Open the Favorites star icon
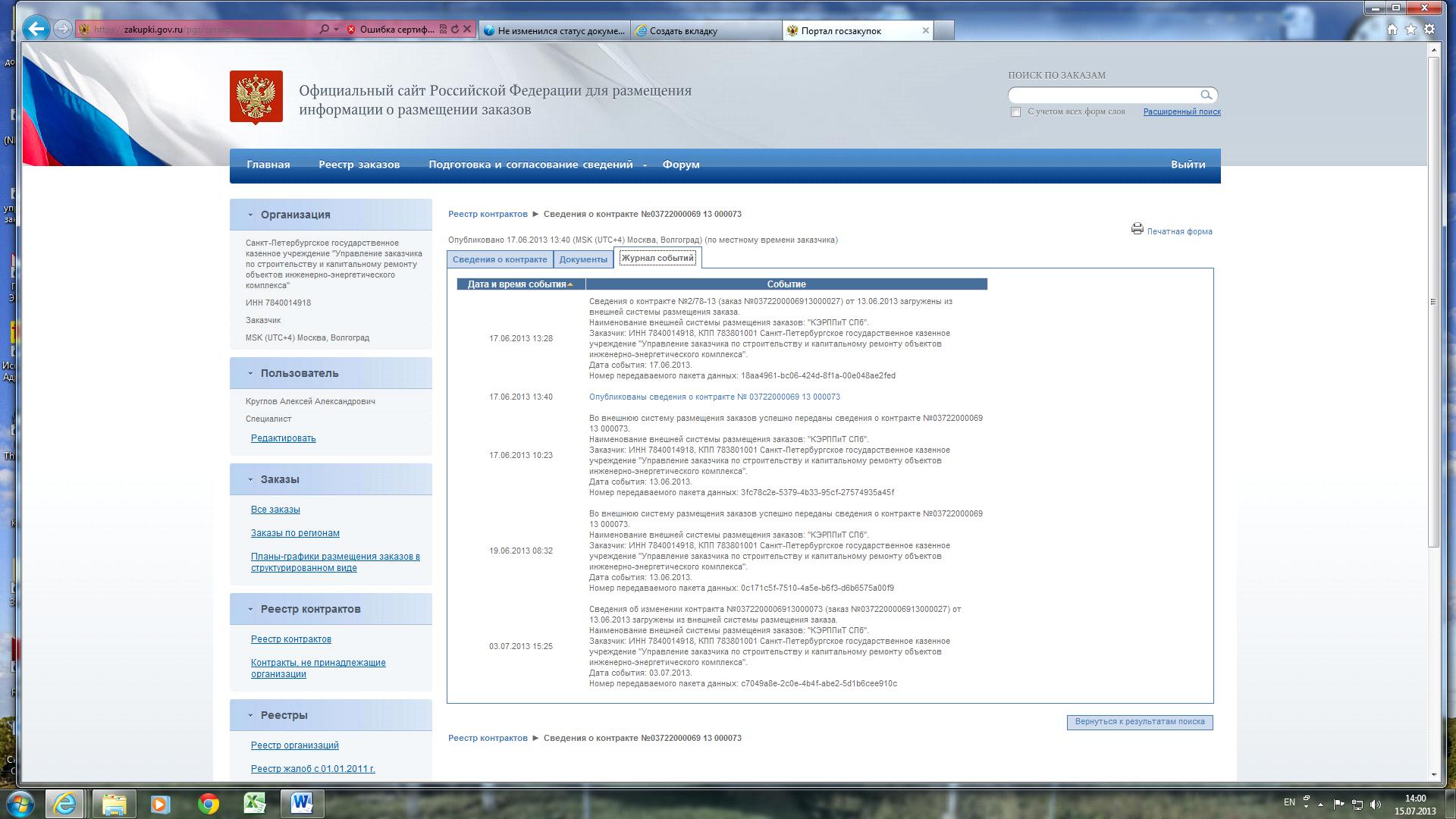1456x819 pixels. 1410,30
